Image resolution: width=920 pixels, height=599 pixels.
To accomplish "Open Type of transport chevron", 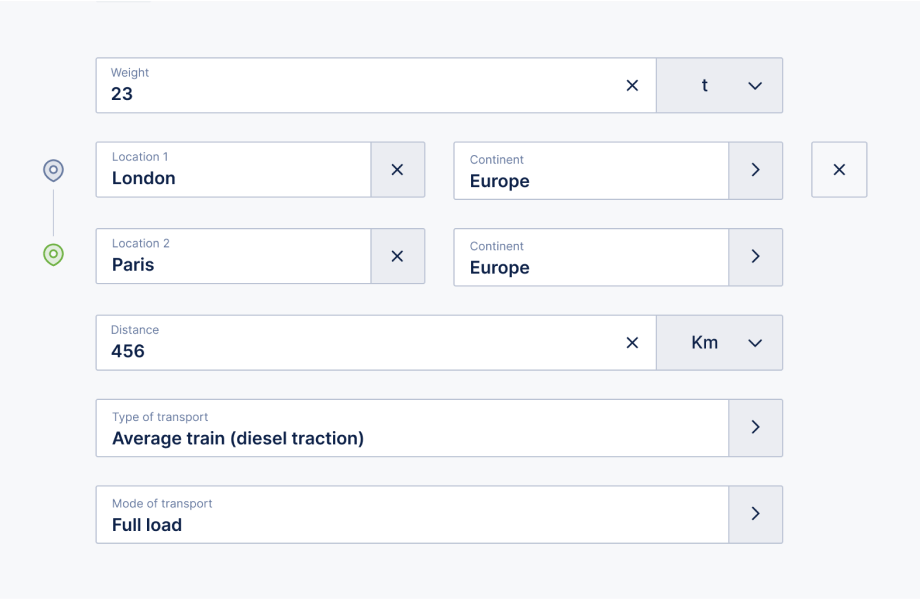I will pos(756,428).
